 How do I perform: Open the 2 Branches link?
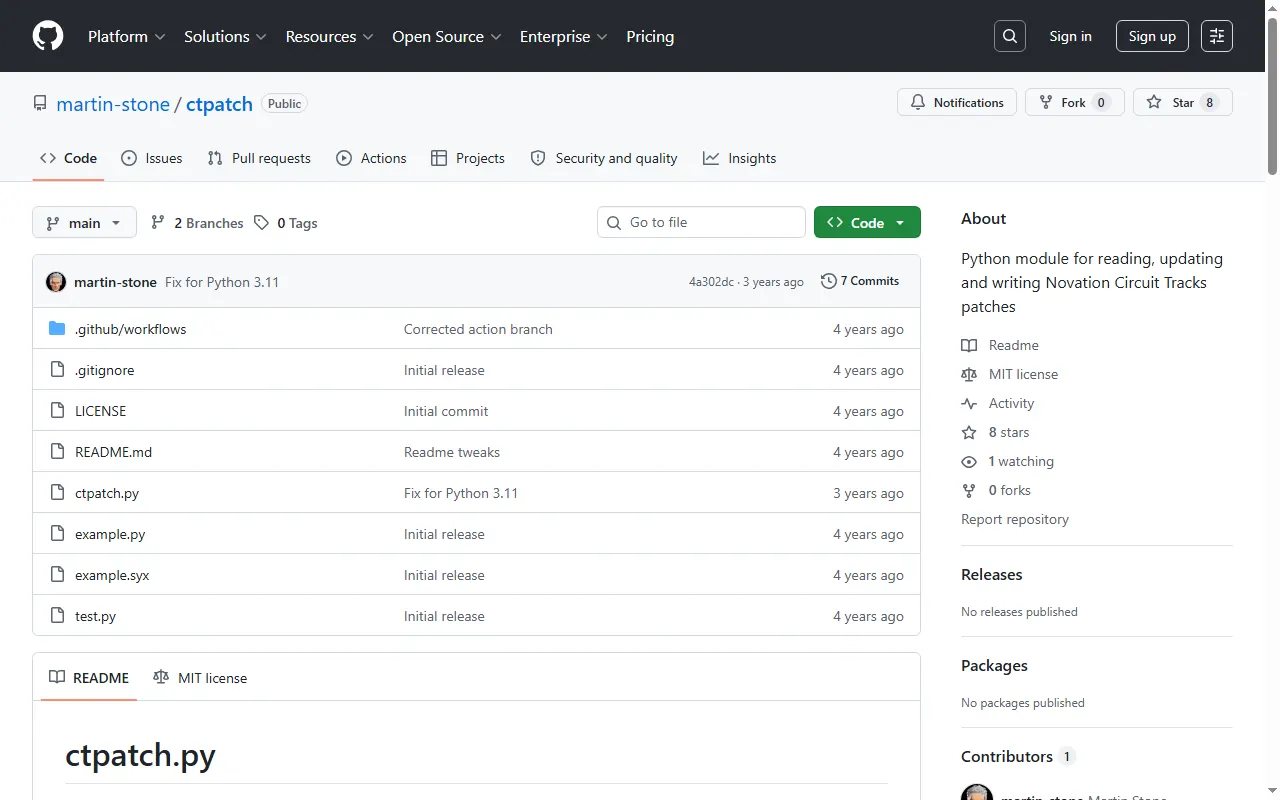(197, 223)
